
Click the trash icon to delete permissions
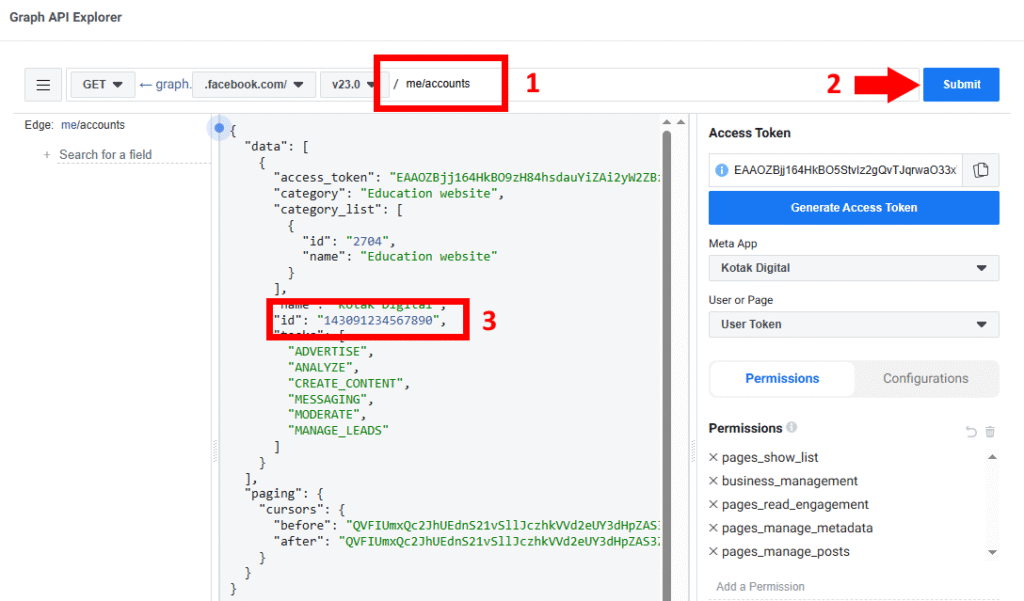(990, 431)
